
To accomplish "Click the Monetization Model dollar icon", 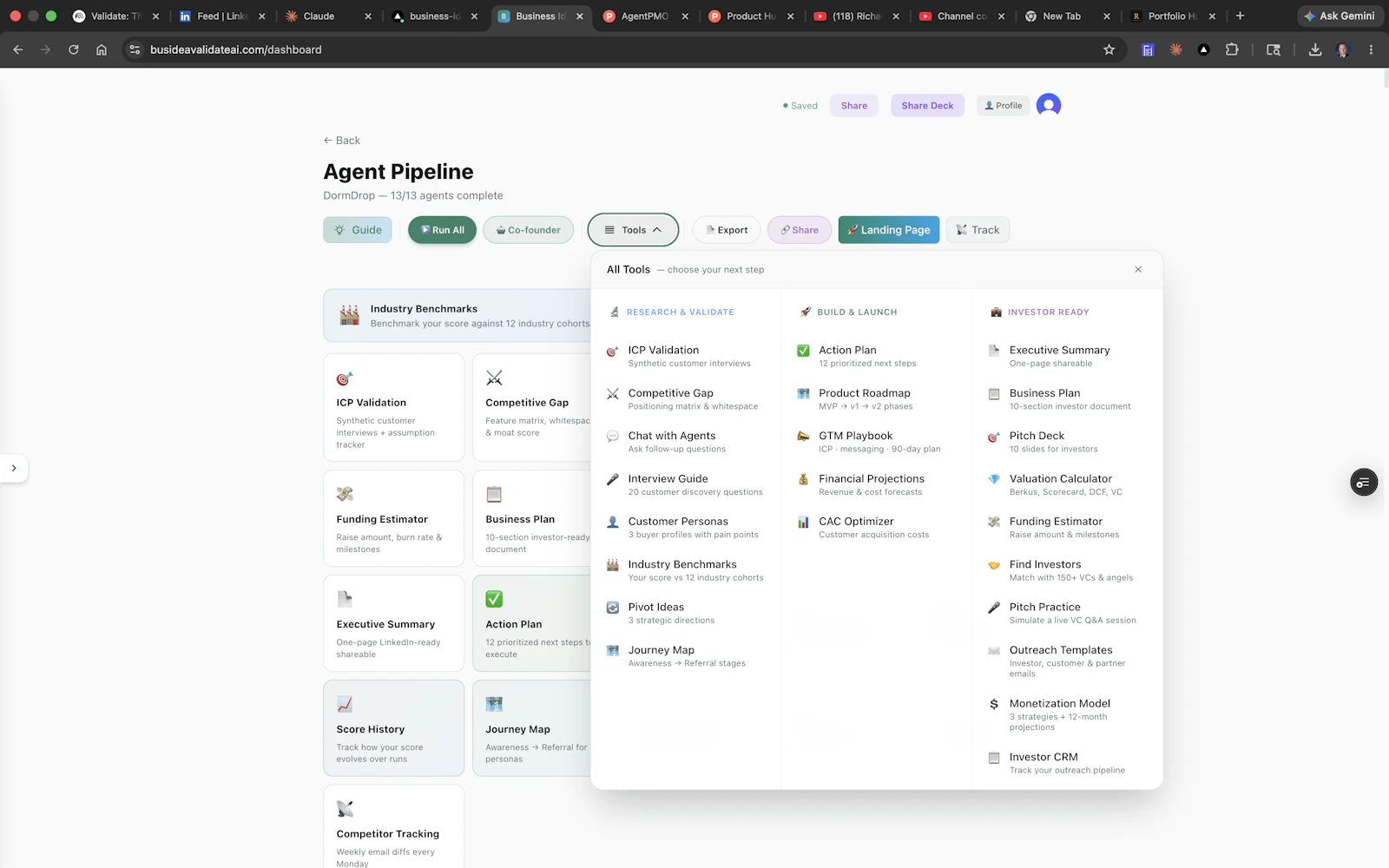I will tap(994, 704).
